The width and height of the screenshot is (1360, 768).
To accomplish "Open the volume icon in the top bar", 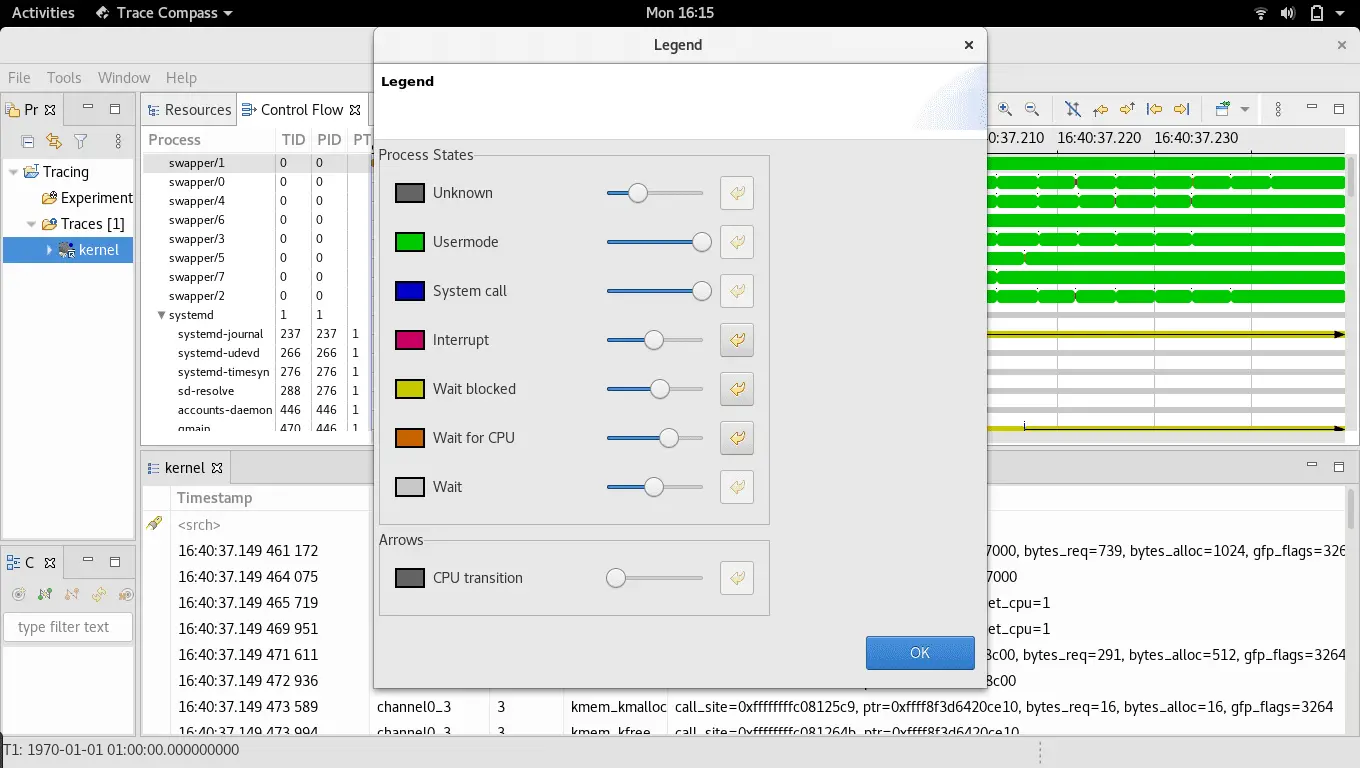I will (1288, 13).
